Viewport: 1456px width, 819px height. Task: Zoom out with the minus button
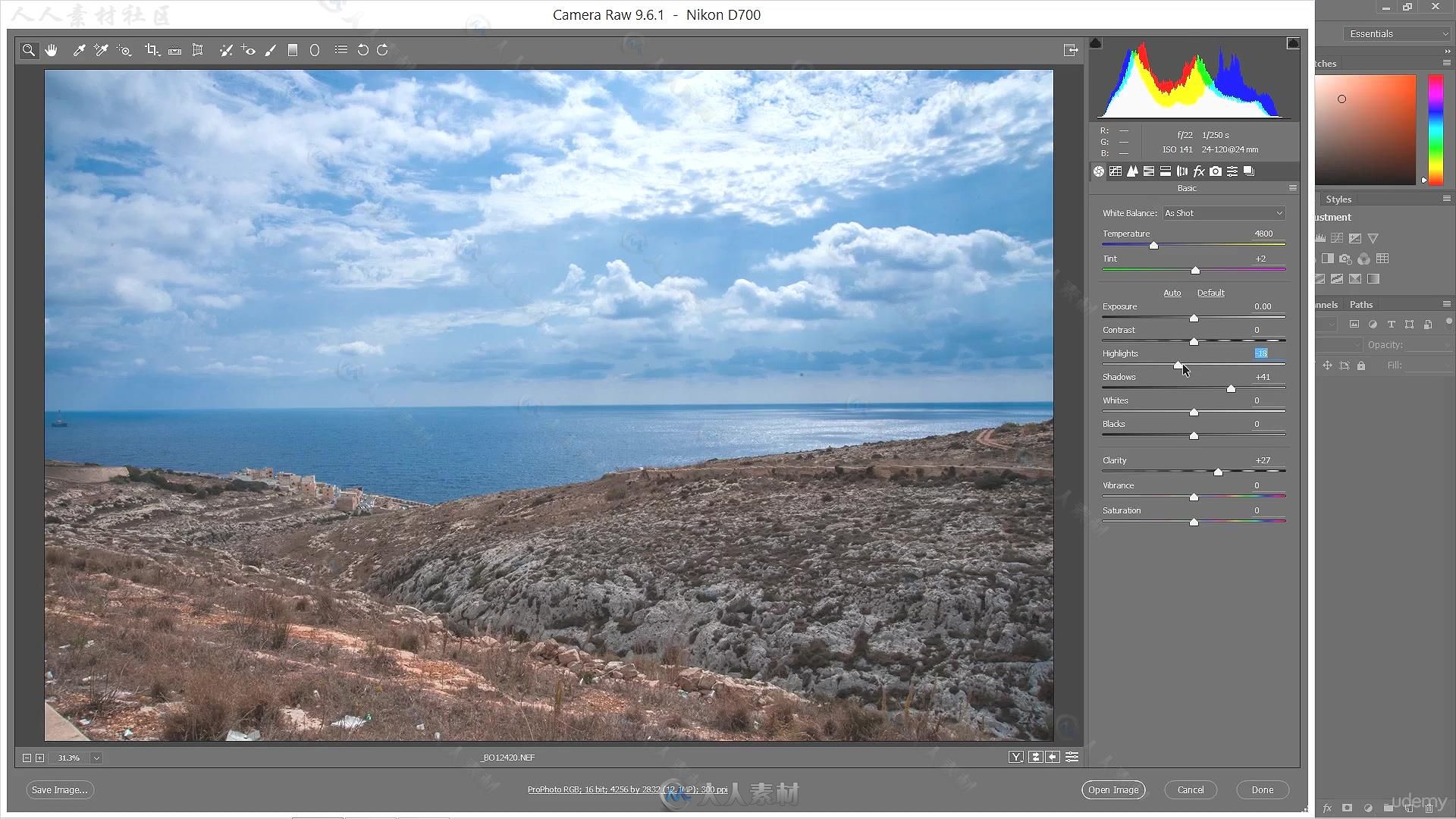(27, 758)
